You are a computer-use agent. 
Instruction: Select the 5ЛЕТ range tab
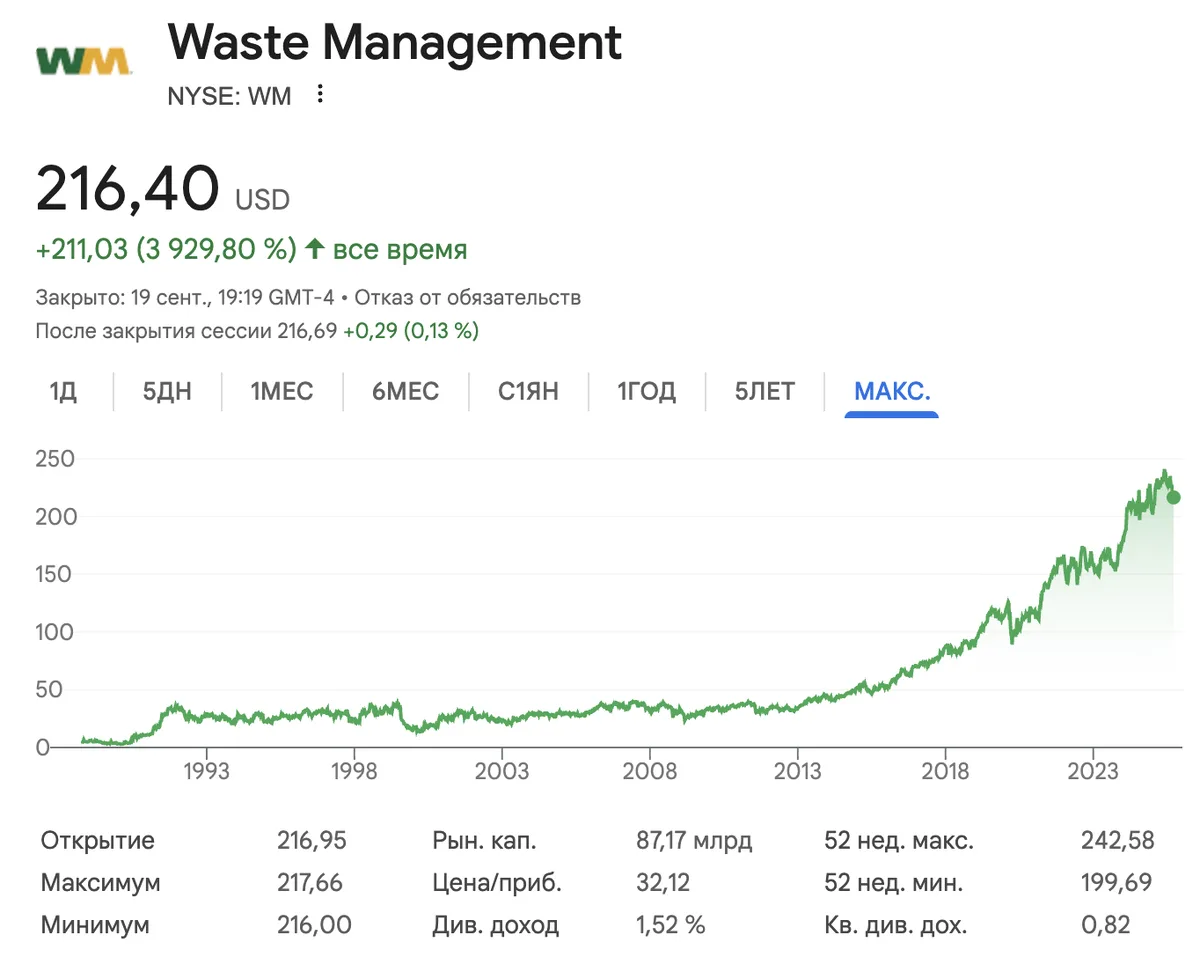pos(765,391)
